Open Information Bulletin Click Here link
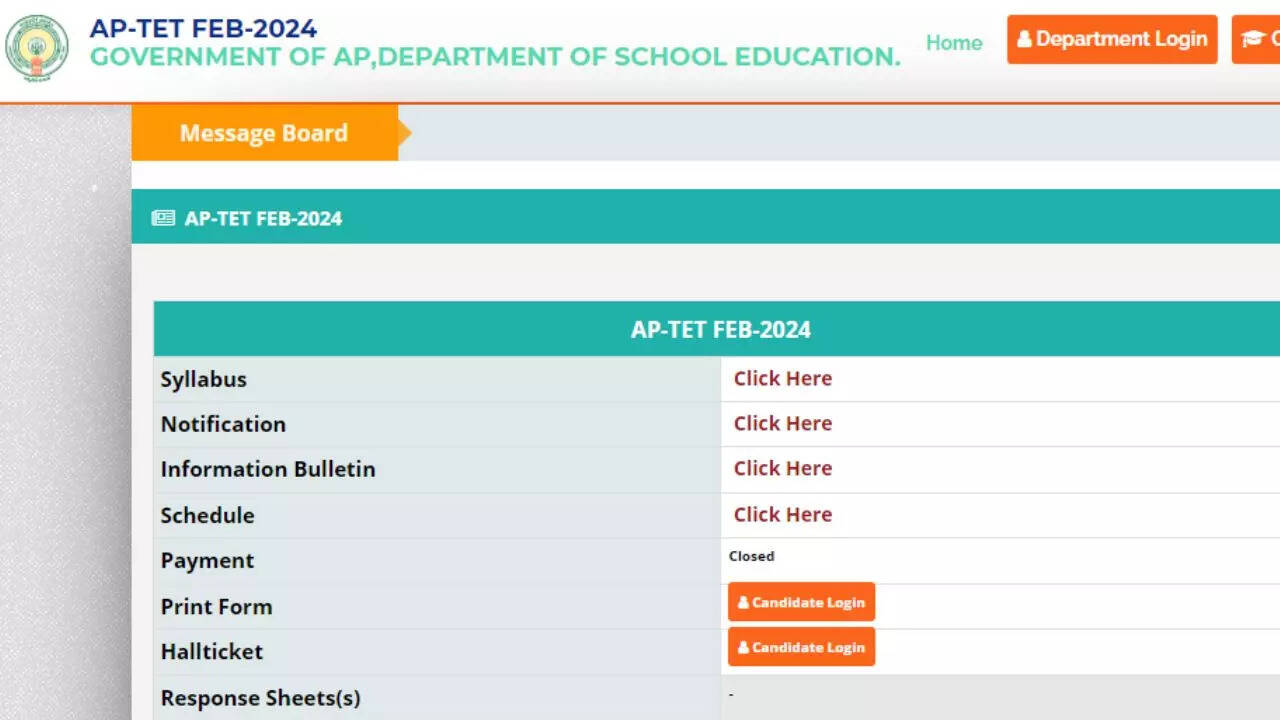The image size is (1280, 720). click(782, 469)
